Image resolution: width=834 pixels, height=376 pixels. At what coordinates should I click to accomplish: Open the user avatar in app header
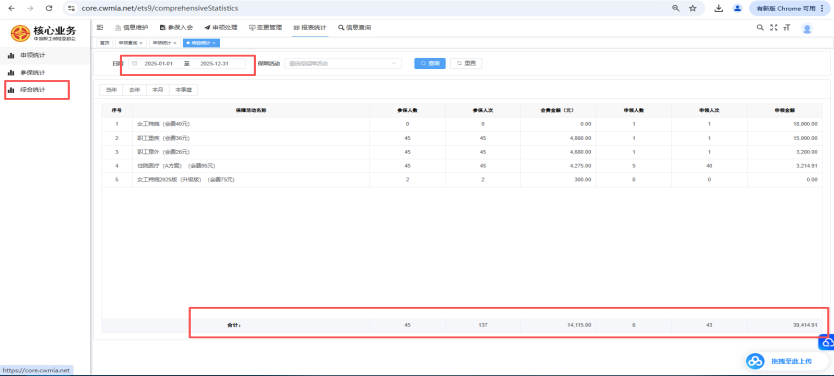point(807,29)
